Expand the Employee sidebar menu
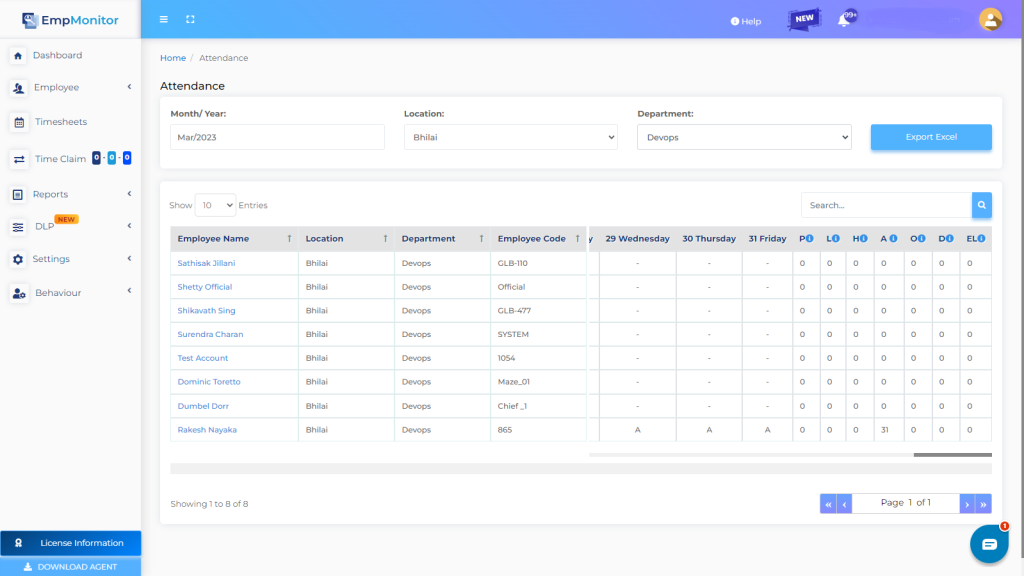1024x576 pixels. tap(71, 87)
